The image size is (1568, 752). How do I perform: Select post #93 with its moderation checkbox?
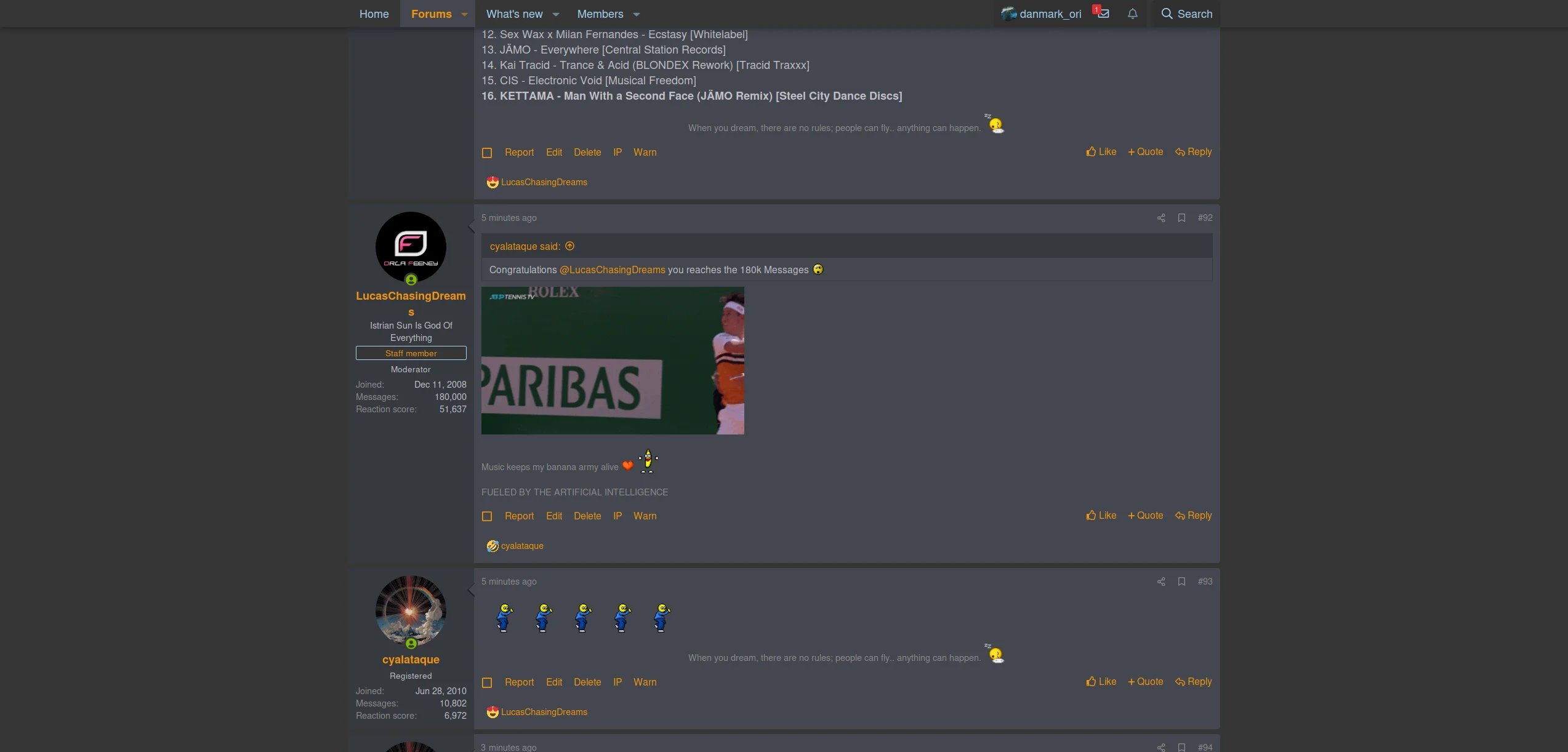click(x=487, y=682)
